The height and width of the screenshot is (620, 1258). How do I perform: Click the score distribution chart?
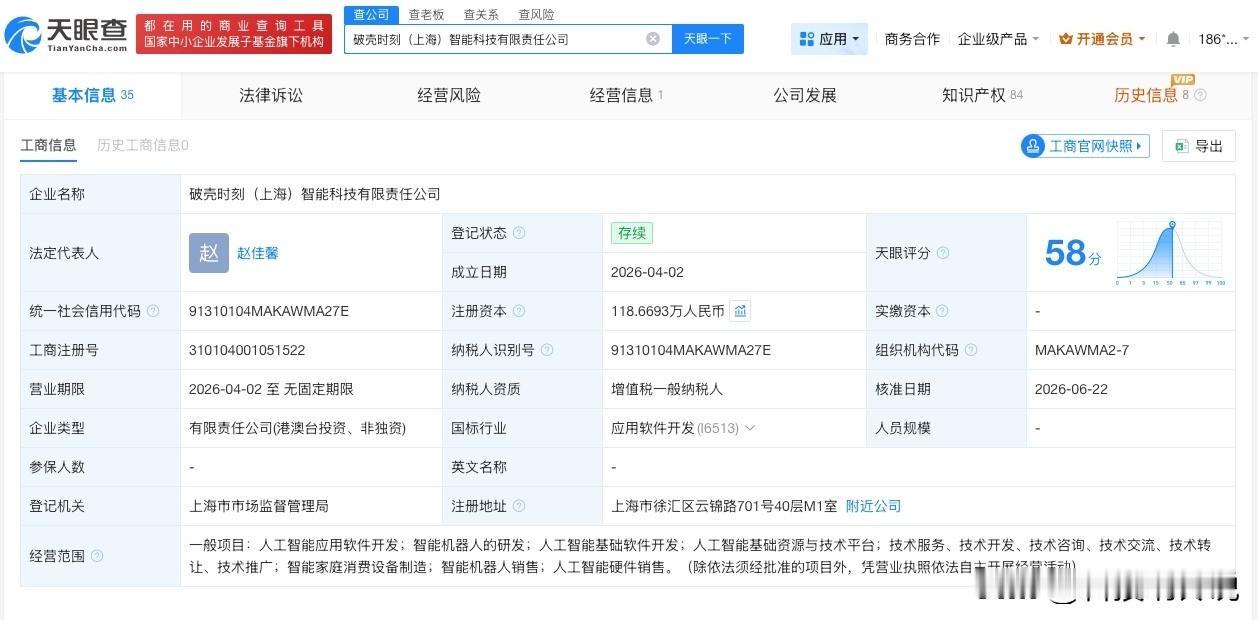pyautogui.click(x=1171, y=253)
